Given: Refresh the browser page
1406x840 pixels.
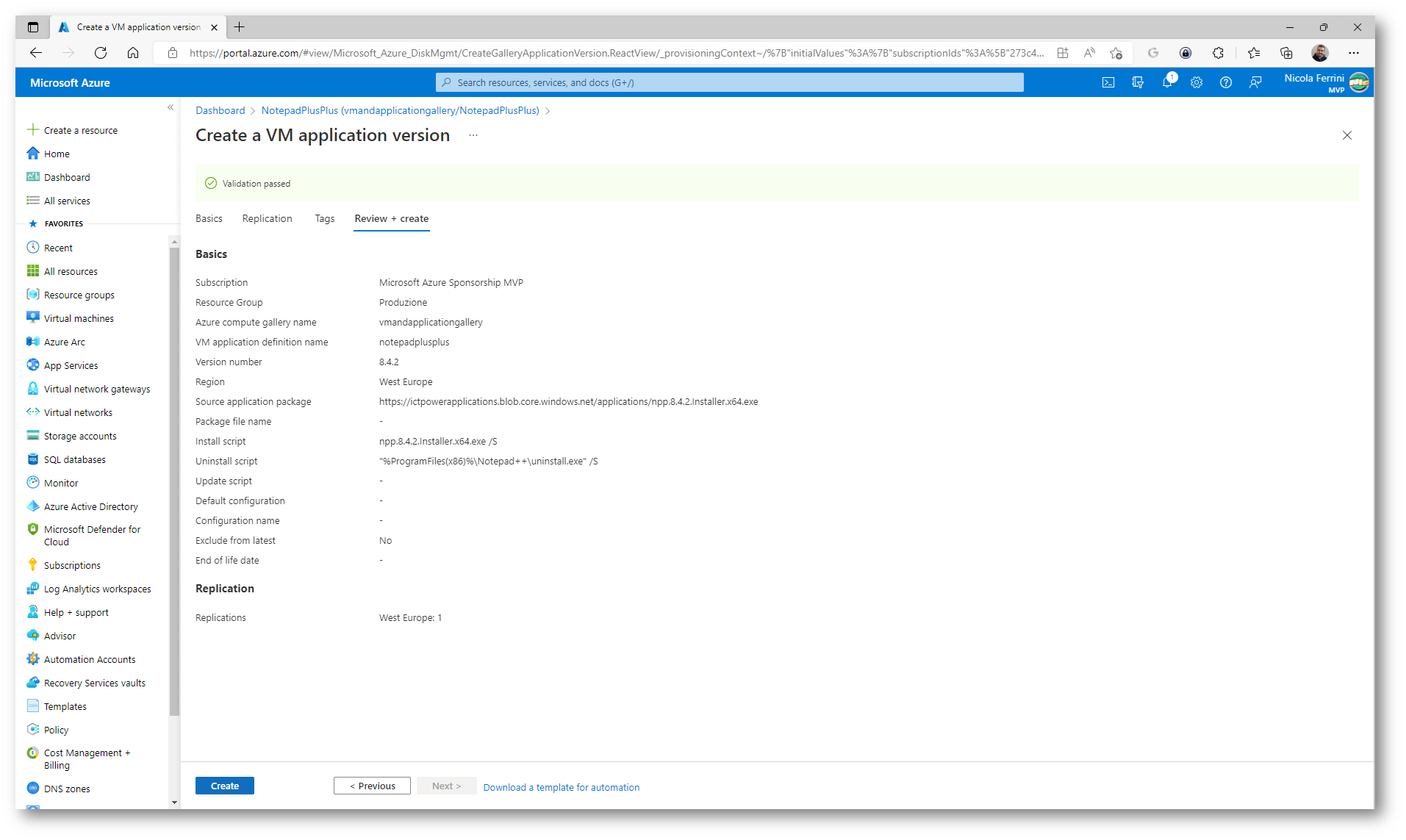Looking at the screenshot, I should pos(101,53).
